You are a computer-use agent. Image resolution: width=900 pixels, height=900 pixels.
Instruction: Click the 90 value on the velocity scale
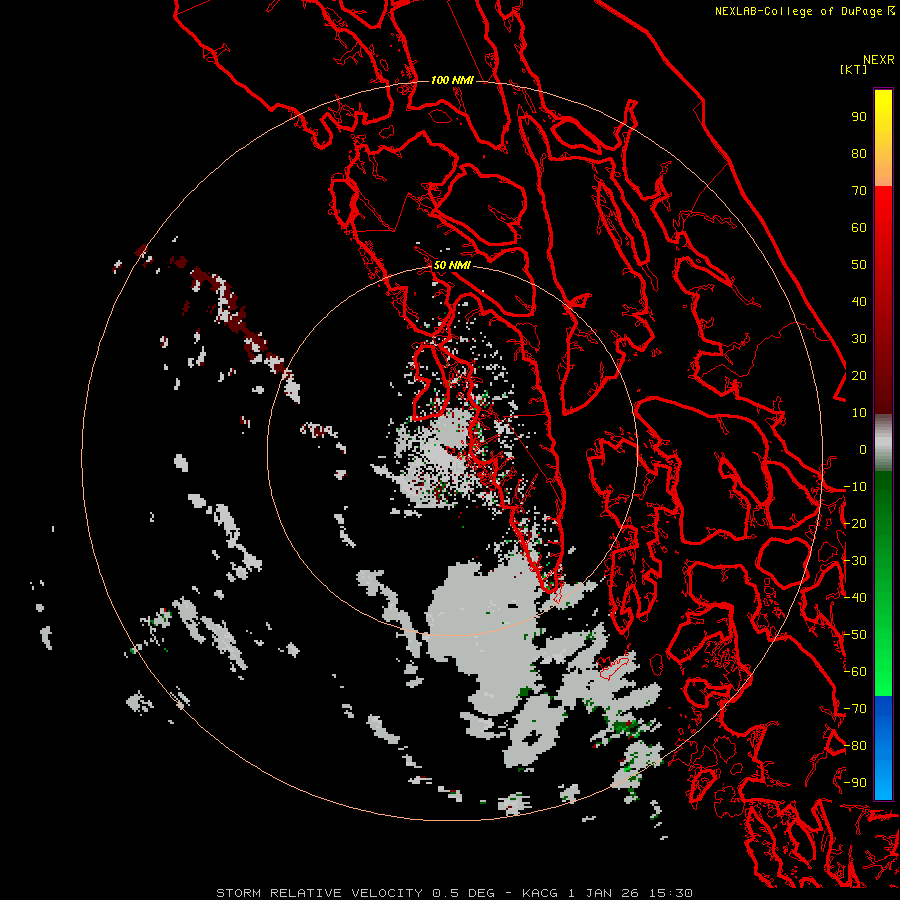click(x=859, y=117)
